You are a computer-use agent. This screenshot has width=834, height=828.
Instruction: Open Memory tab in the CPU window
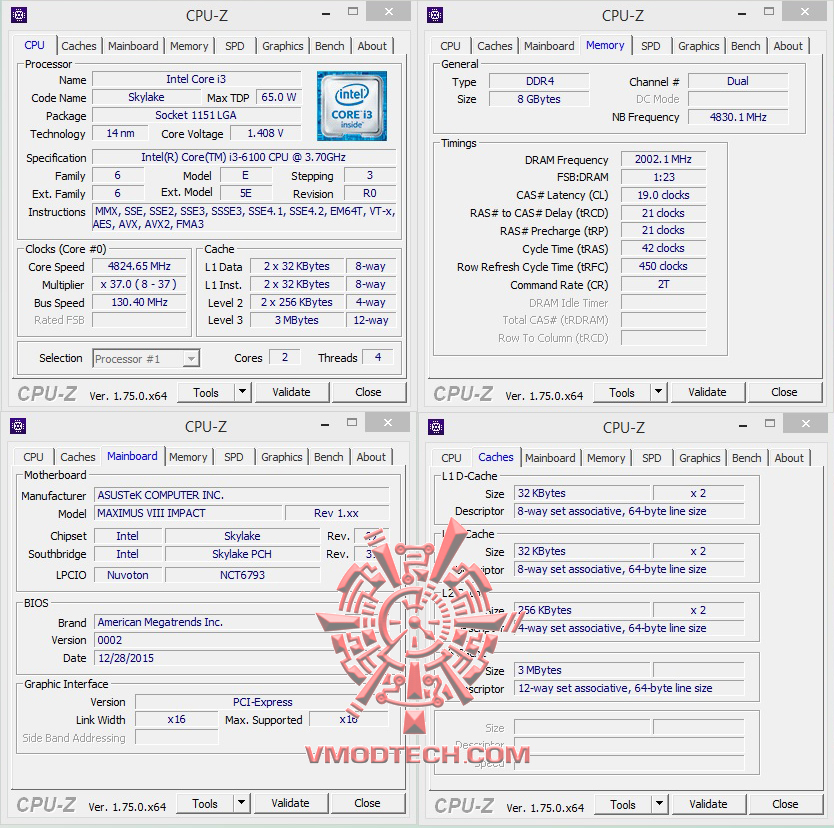coord(189,46)
